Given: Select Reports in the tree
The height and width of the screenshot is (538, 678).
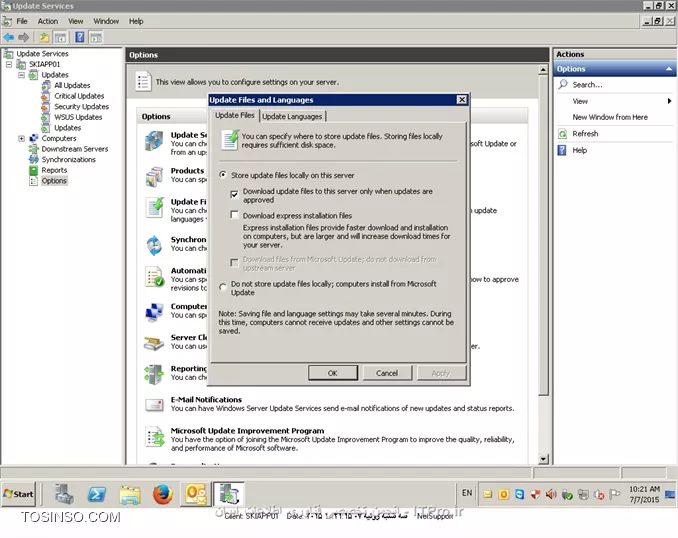Looking at the screenshot, I should [54, 170].
